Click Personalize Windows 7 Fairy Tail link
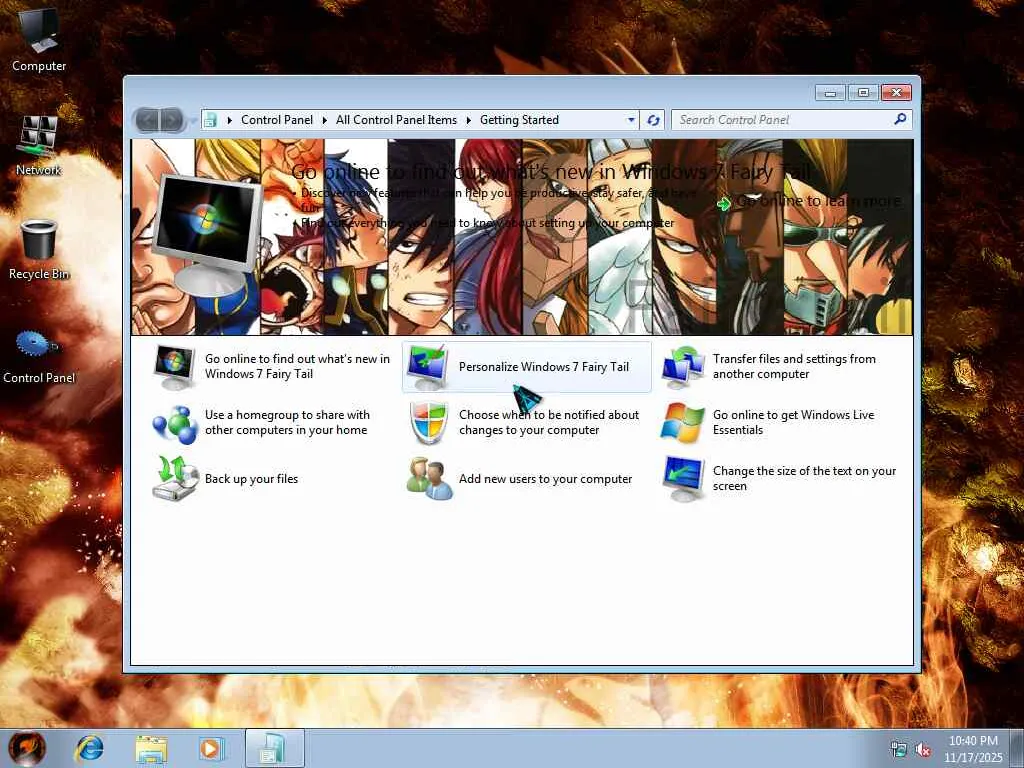This screenshot has width=1024, height=768. [544, 367]
